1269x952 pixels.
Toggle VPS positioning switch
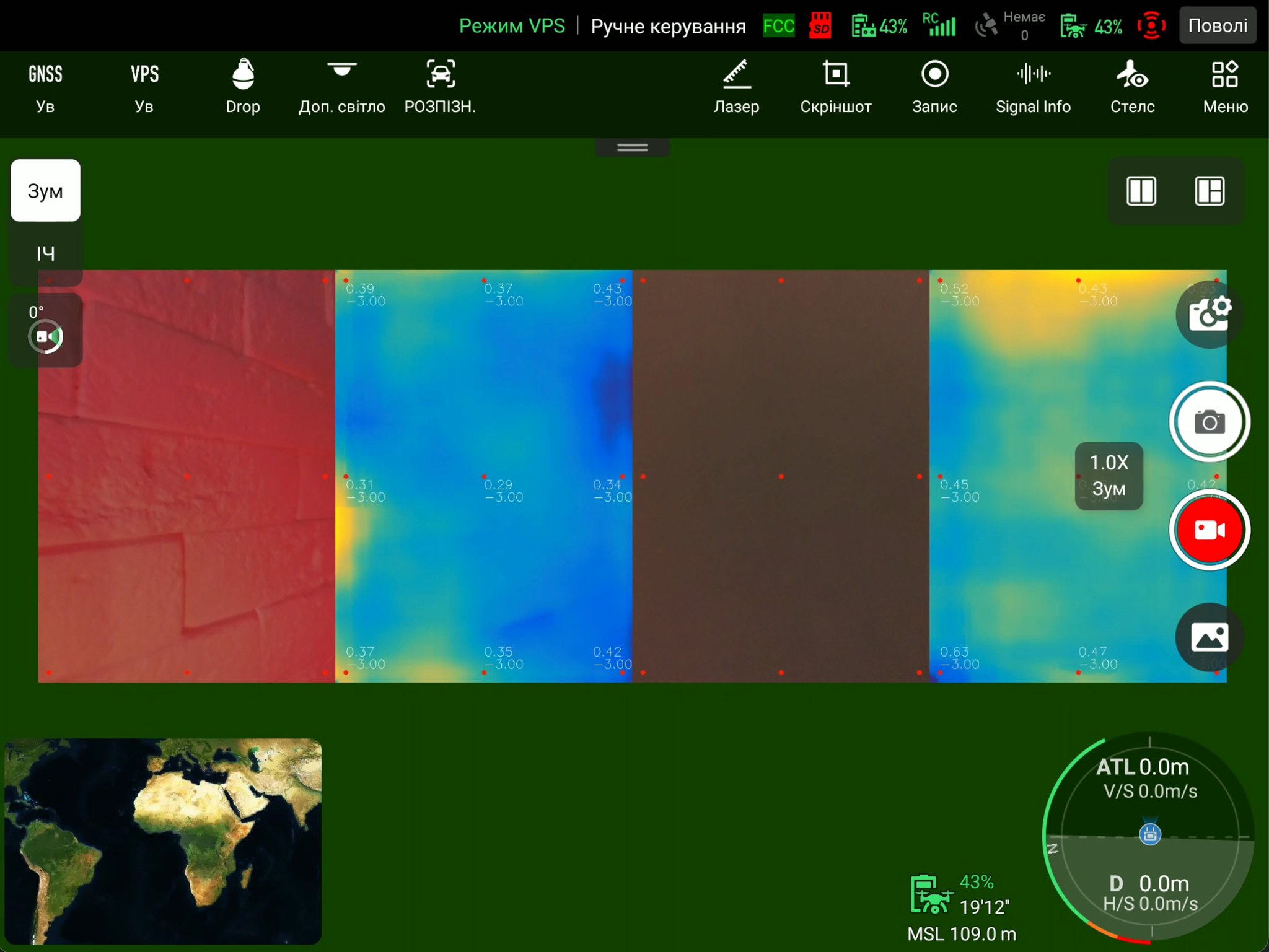click(x=144, y=87)
